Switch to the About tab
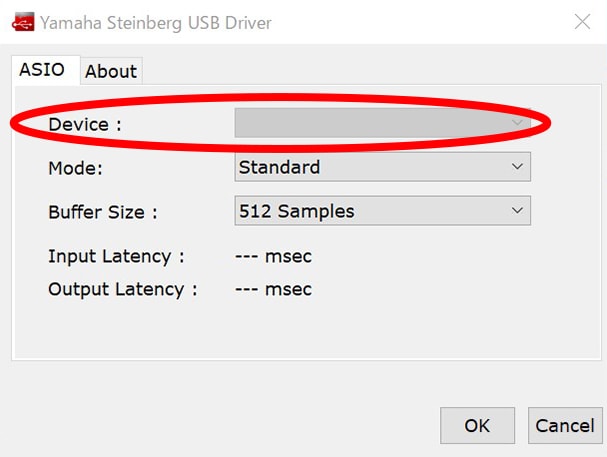The image size is (607, 457). [110, 71]
